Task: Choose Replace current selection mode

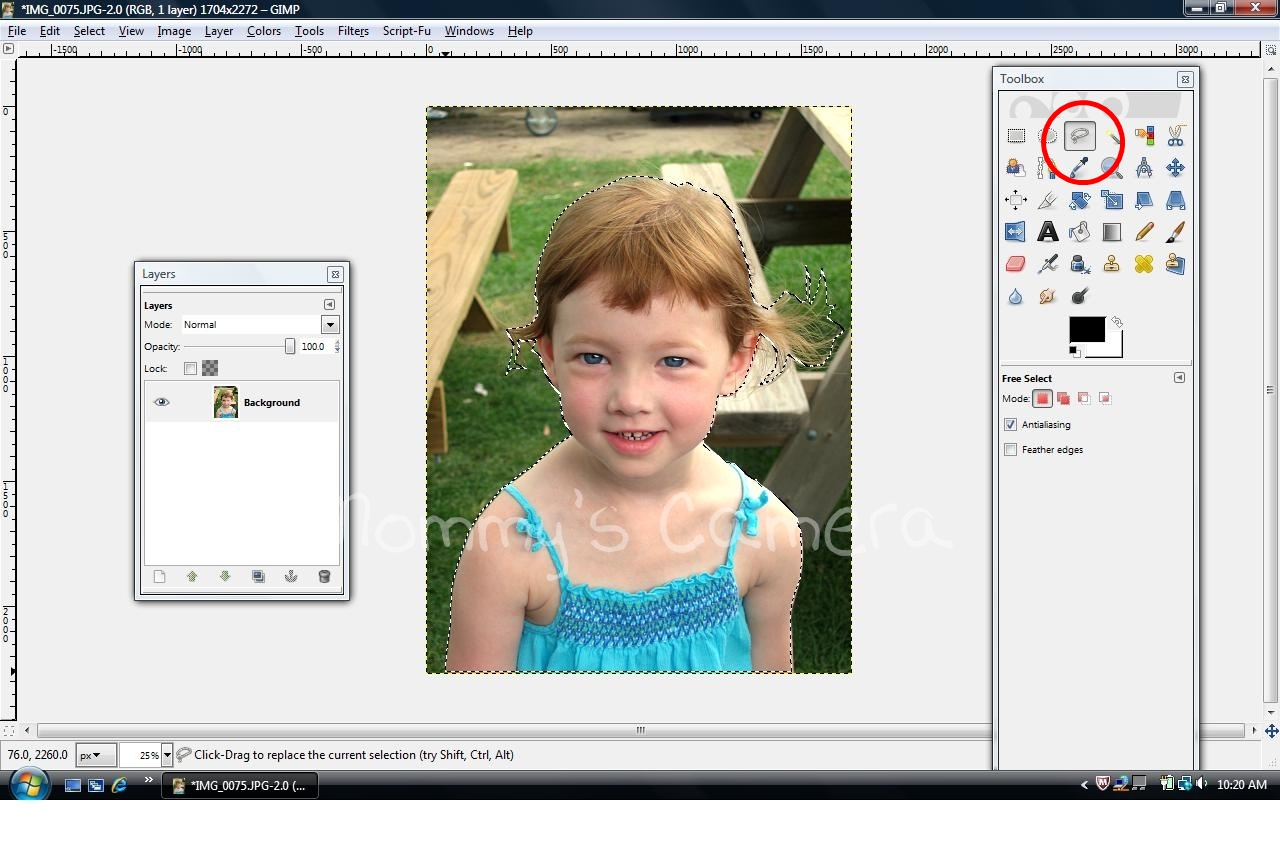Action: click(x=1043, y=398)
